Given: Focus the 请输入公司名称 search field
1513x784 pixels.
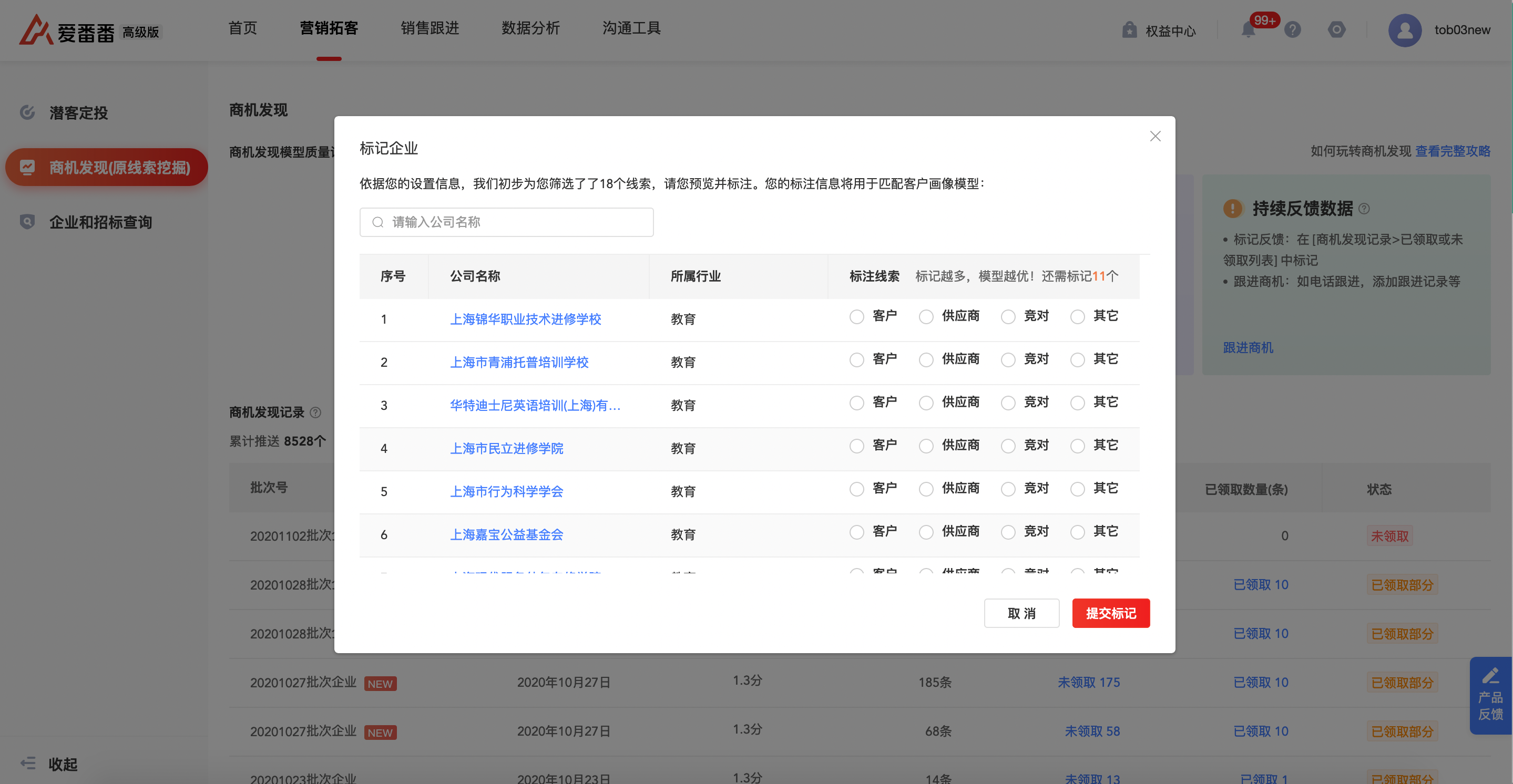Looking at the screenshot, I should click(x=506, y=222).
